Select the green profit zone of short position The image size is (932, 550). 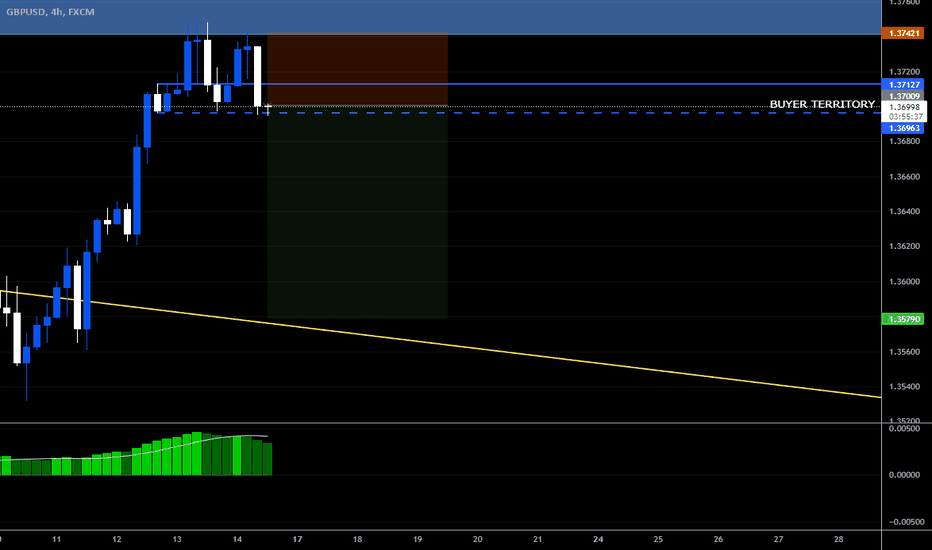tap(357, 212)
